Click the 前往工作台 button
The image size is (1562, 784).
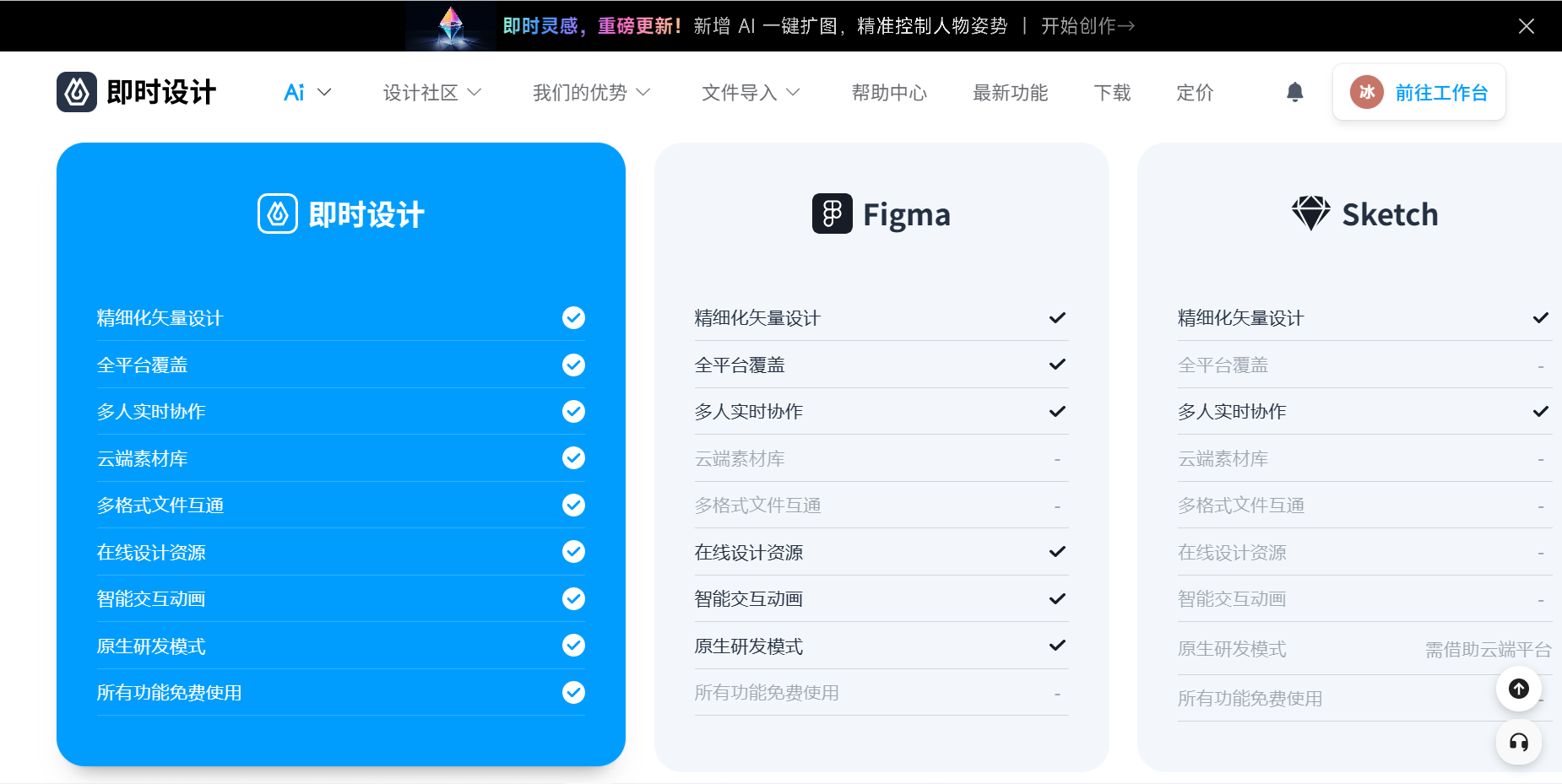(1419, 92)
